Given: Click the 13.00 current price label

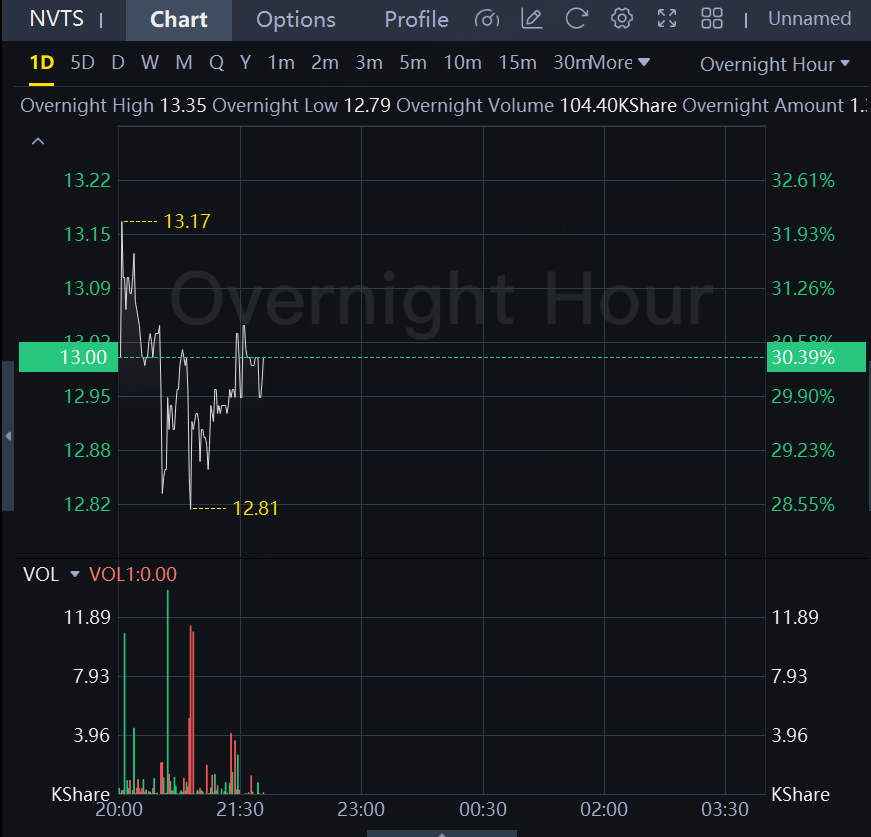Looking at the screenshot, I should click(x=68, y=357).
